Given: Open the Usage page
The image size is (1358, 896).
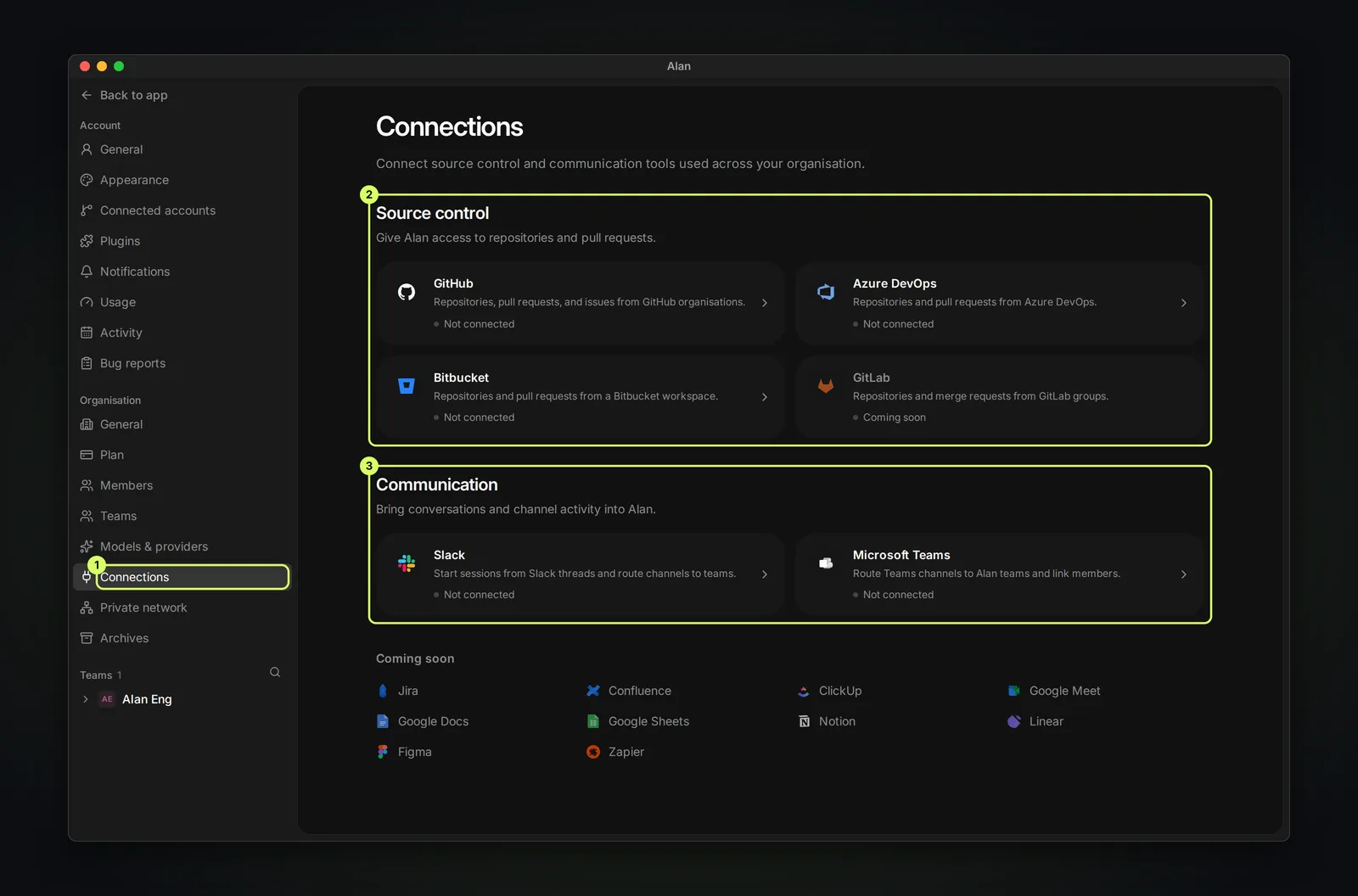Looking at the screenshot, I should click(x=182, y=302).
